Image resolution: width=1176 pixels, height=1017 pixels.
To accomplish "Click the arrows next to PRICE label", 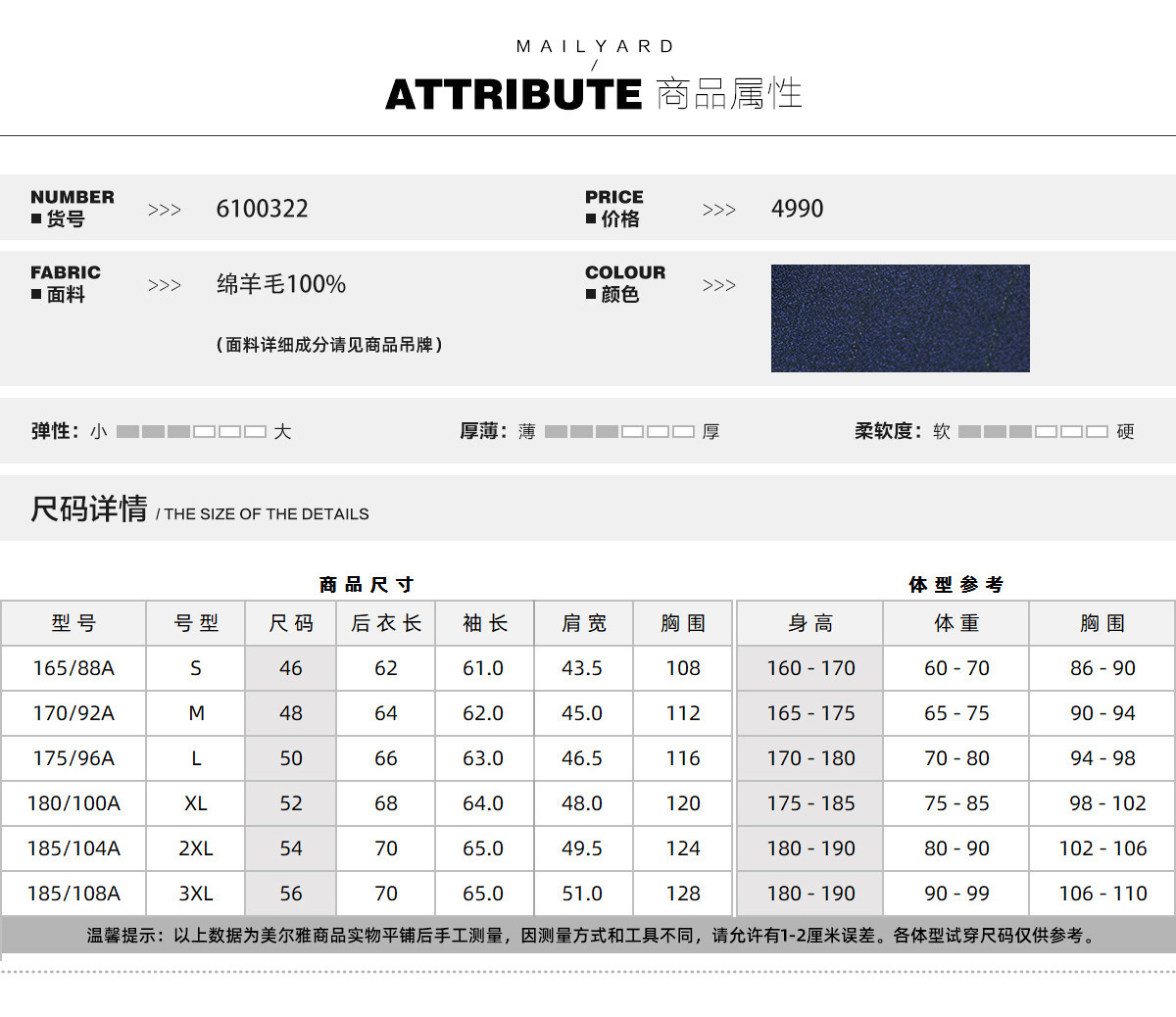I will click(x=719, y=210).
